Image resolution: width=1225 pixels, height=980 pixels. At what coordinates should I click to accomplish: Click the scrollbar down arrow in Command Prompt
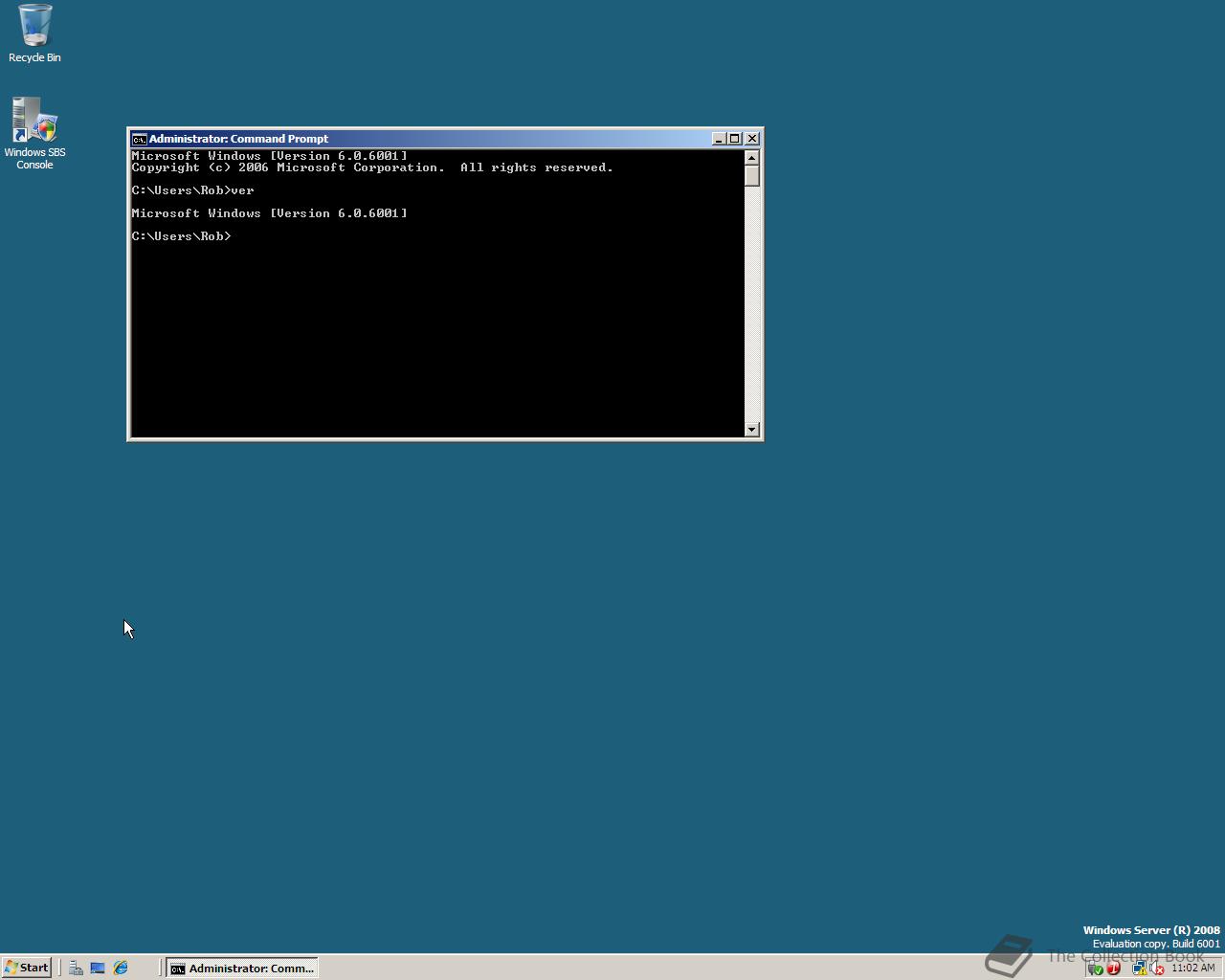tap(752, 430)
